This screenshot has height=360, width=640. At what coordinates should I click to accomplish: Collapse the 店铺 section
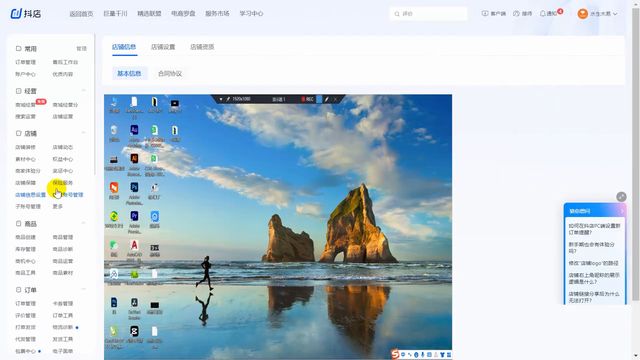(83, 133)
